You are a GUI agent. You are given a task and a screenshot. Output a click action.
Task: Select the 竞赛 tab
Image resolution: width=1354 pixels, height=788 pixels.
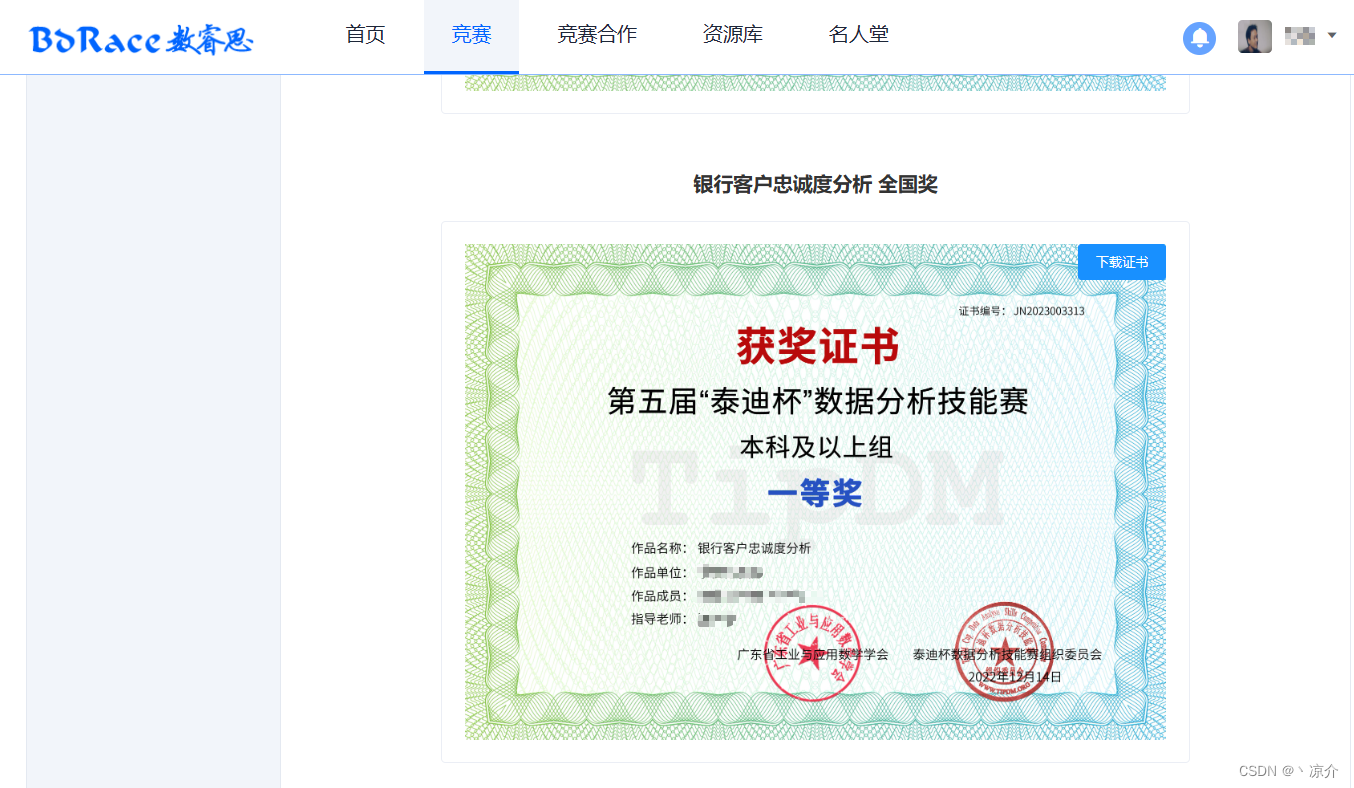pyautogui.click(x=471, y=35)
